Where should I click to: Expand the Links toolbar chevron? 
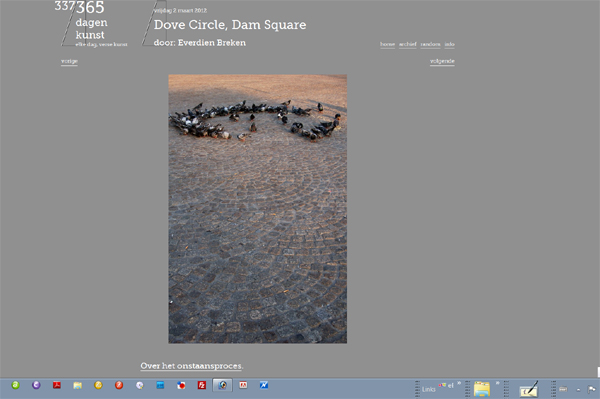[459, 383]
